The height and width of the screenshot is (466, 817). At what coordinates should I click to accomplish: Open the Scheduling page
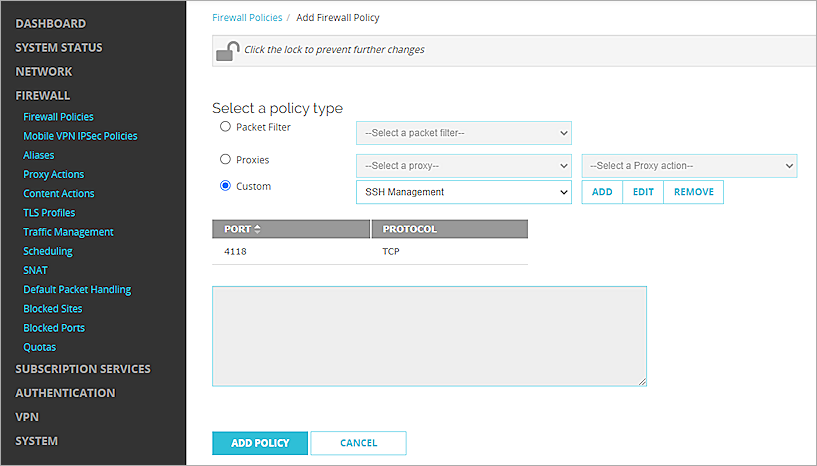click(x=48, y=251)
